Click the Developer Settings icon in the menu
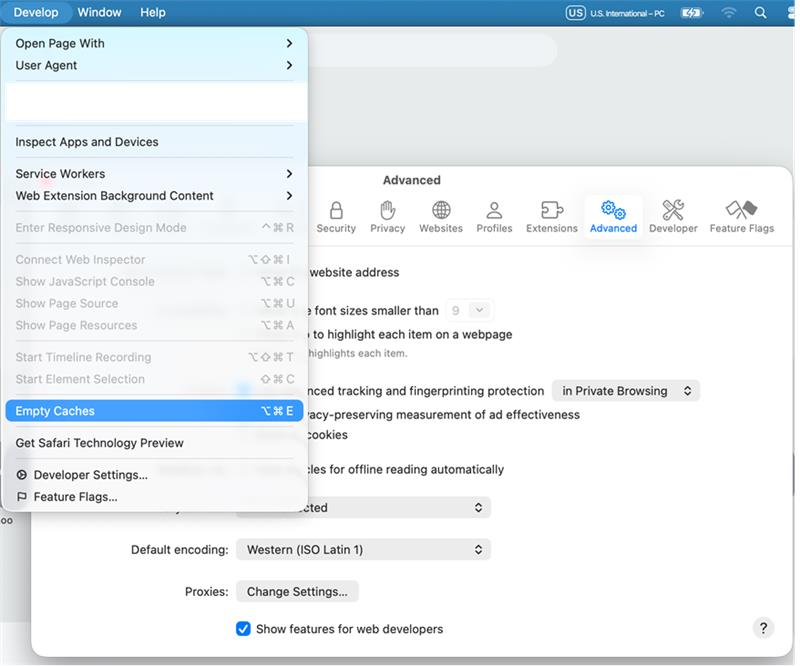The image size is (800, 666). 21,475
